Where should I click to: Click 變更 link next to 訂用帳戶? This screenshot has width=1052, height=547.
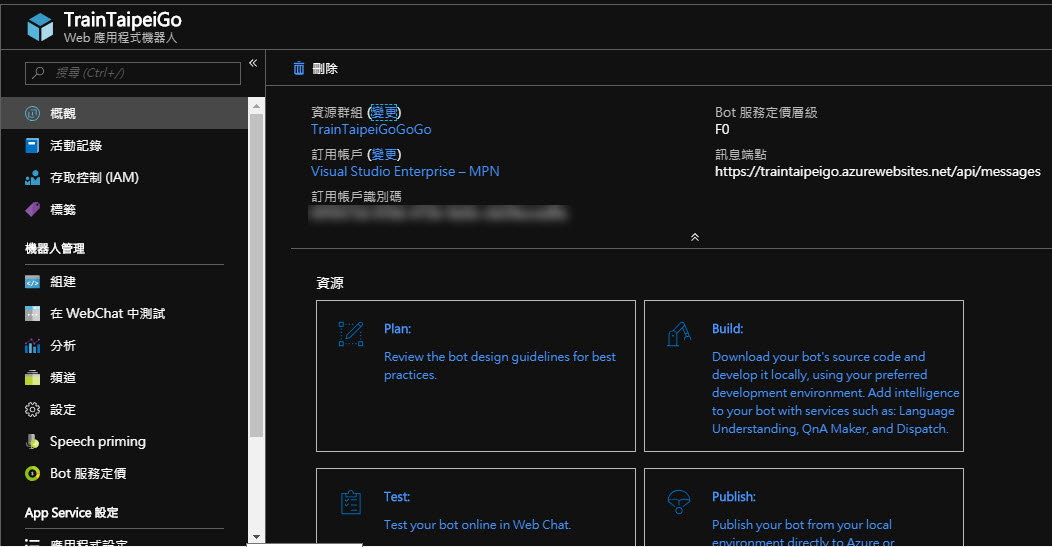point(384,154)
